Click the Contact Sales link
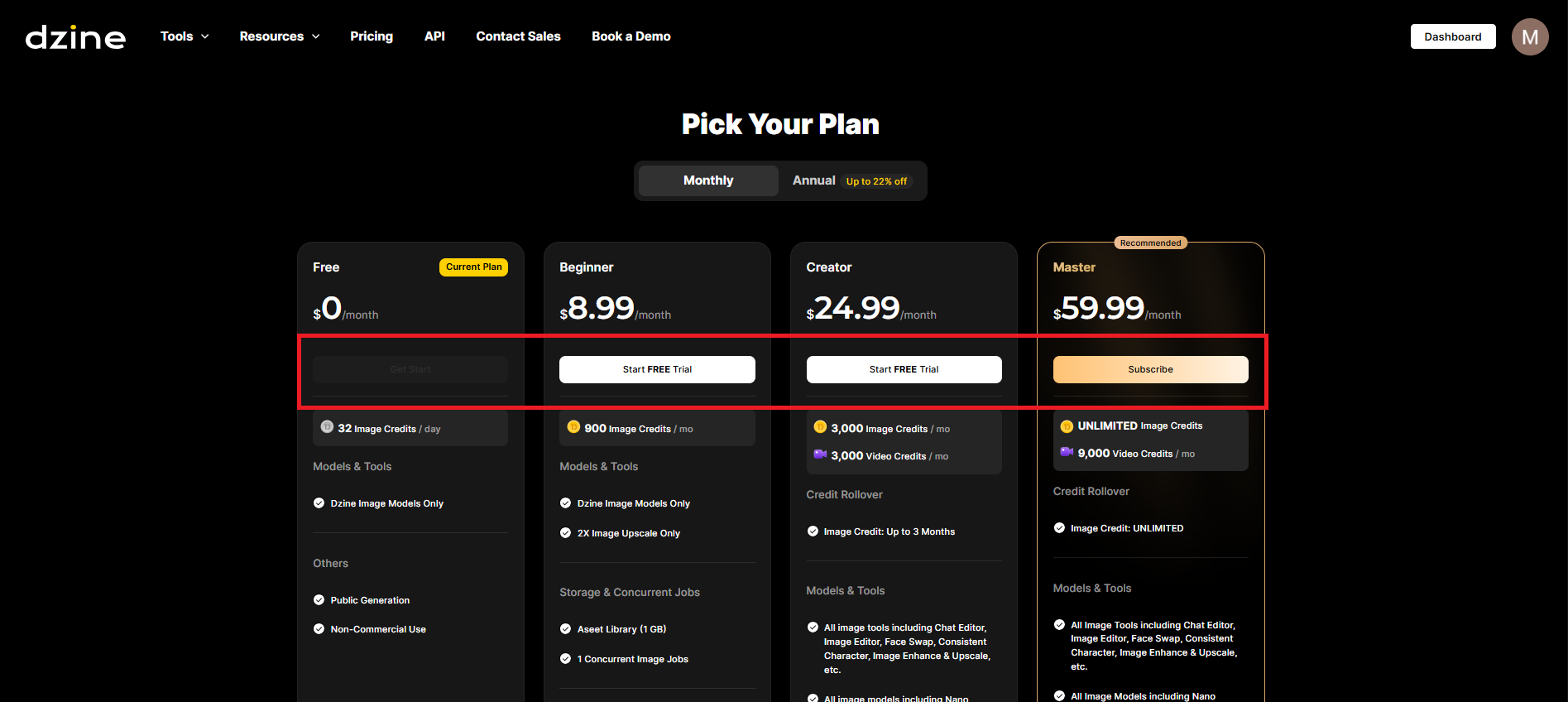 point(518,36)
